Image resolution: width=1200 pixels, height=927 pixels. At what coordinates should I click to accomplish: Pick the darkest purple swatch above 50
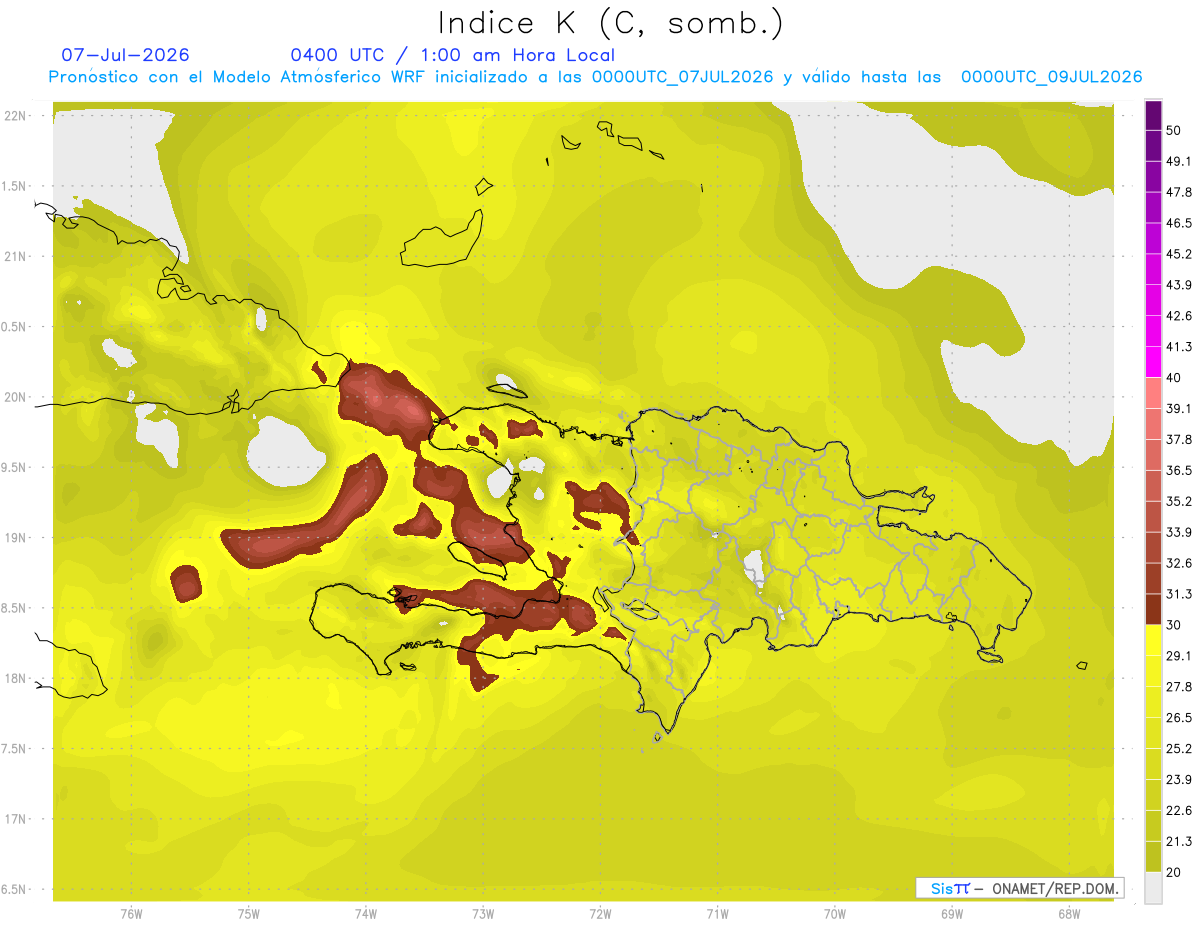coord(1153,116)
